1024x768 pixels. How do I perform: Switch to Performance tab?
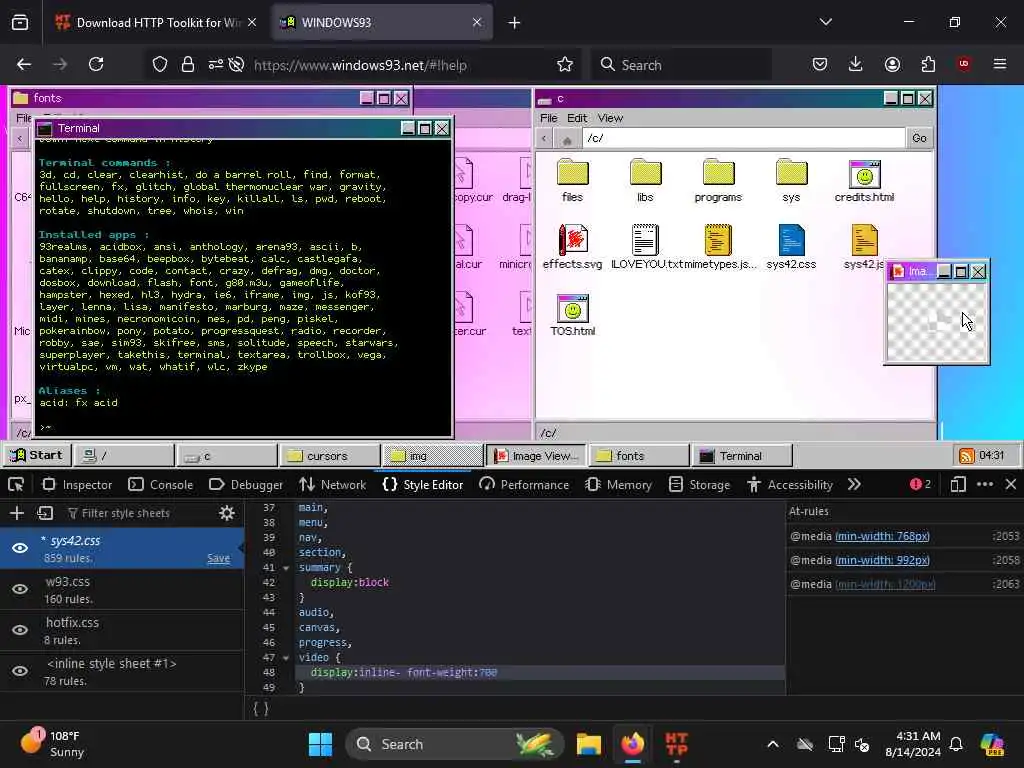524,485
